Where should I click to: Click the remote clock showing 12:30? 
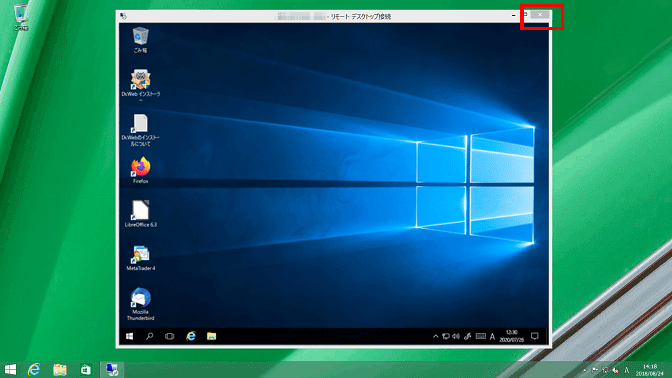point(512,336)
